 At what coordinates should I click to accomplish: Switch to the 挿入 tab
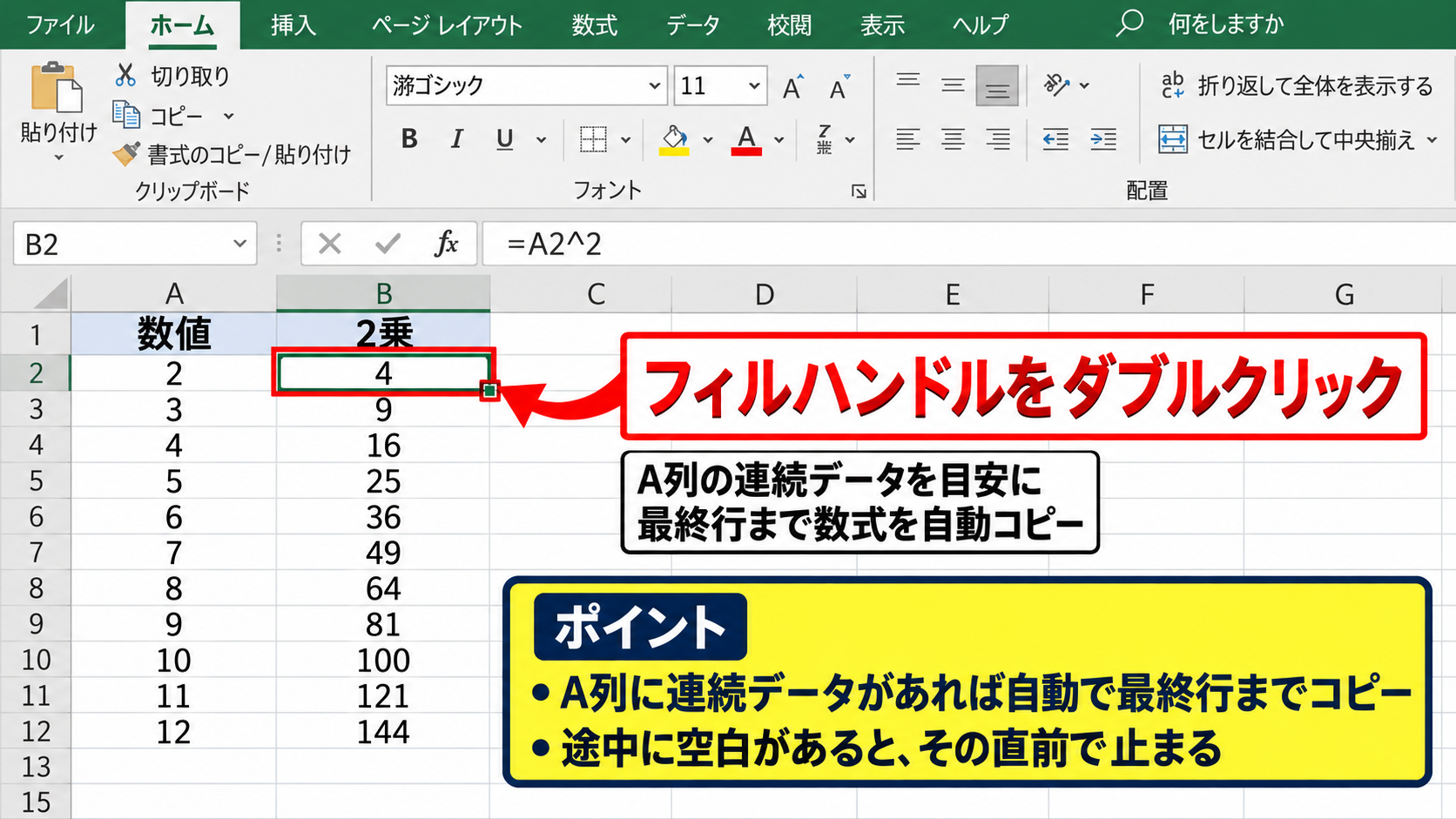[x=293, y=24]
